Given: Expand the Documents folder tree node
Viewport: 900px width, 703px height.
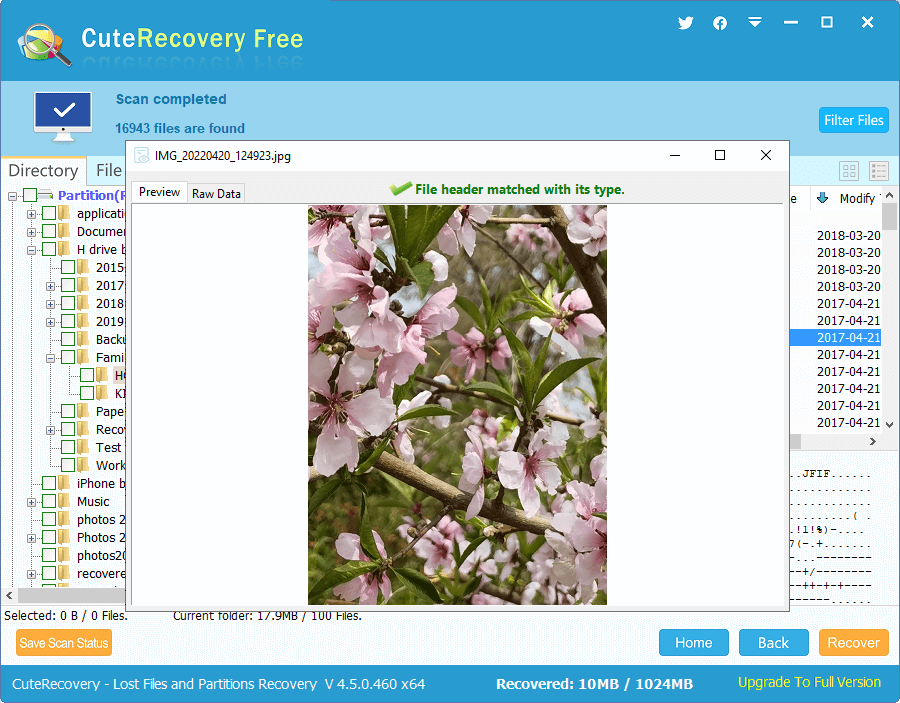Looking at the screenshot, I should click(32, 232).
